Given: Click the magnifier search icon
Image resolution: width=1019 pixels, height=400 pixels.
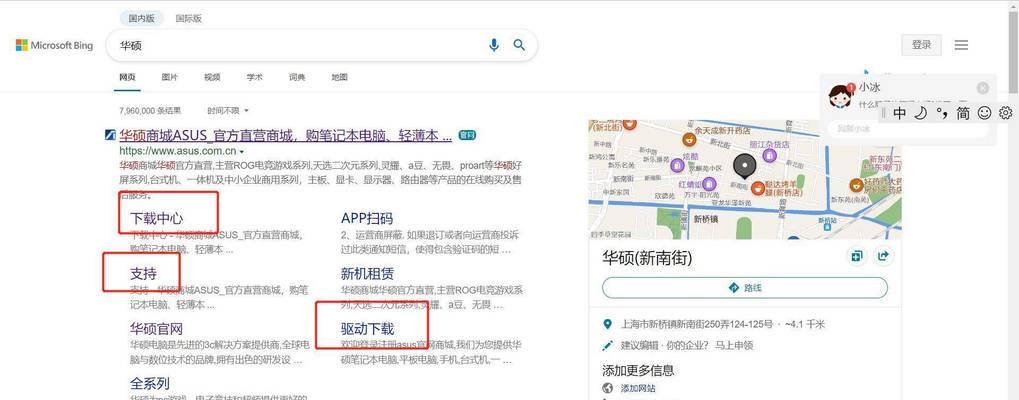Looking at the screenshot, I should pos(519,45).
